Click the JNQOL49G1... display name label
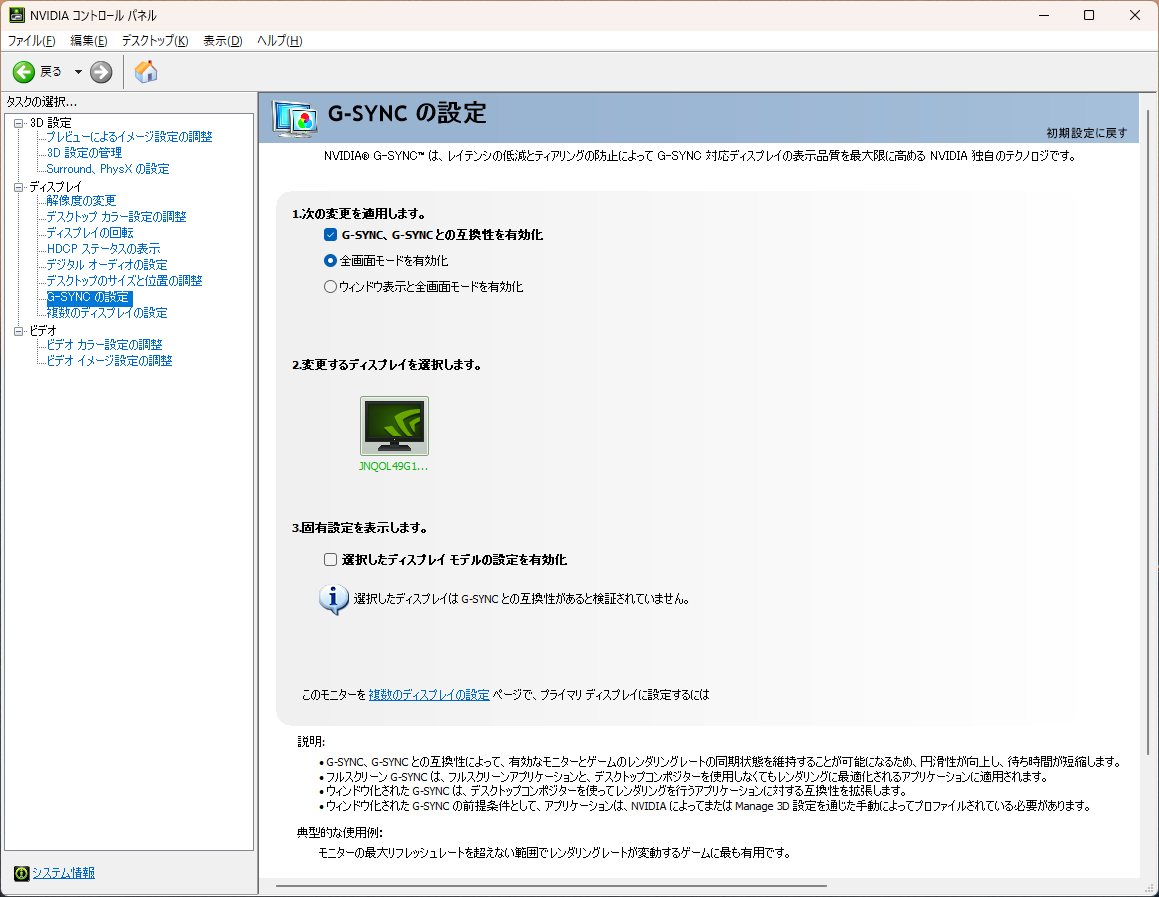1159x897 pixels. click(393, 466)
